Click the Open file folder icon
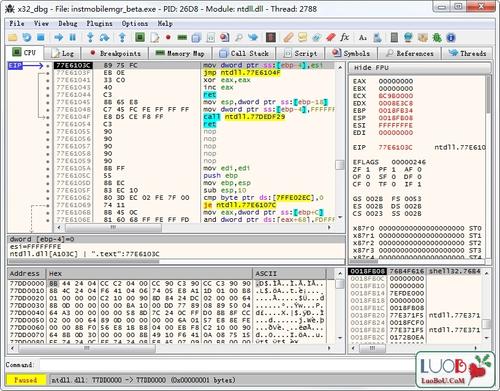500x391 pixels. pos(12,37)
